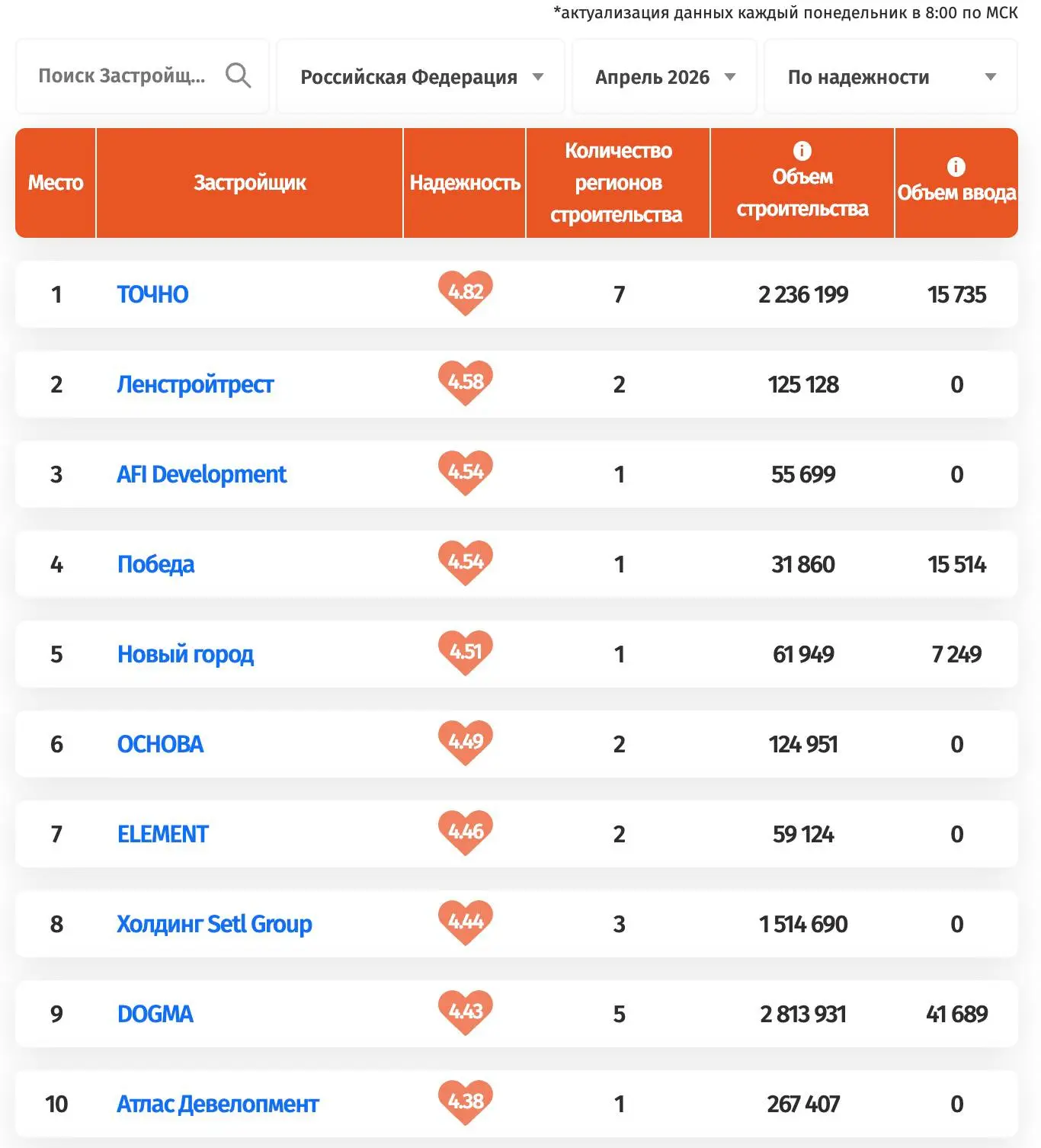Click the 4.82 reliability heart for ТОЧНО

(466, 293)
